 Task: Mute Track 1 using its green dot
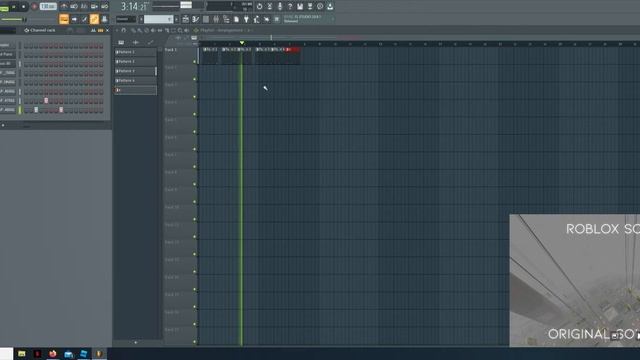click(195, 62)
